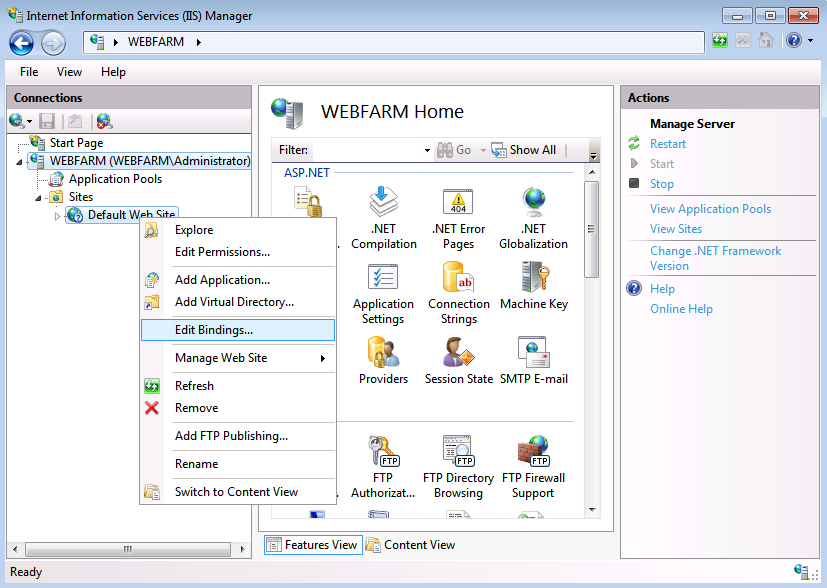Click the Connections horizontal scrollbar thumb
Viewport: 827px width, 588px height.
pyautogui.click(x=128, y=549)
